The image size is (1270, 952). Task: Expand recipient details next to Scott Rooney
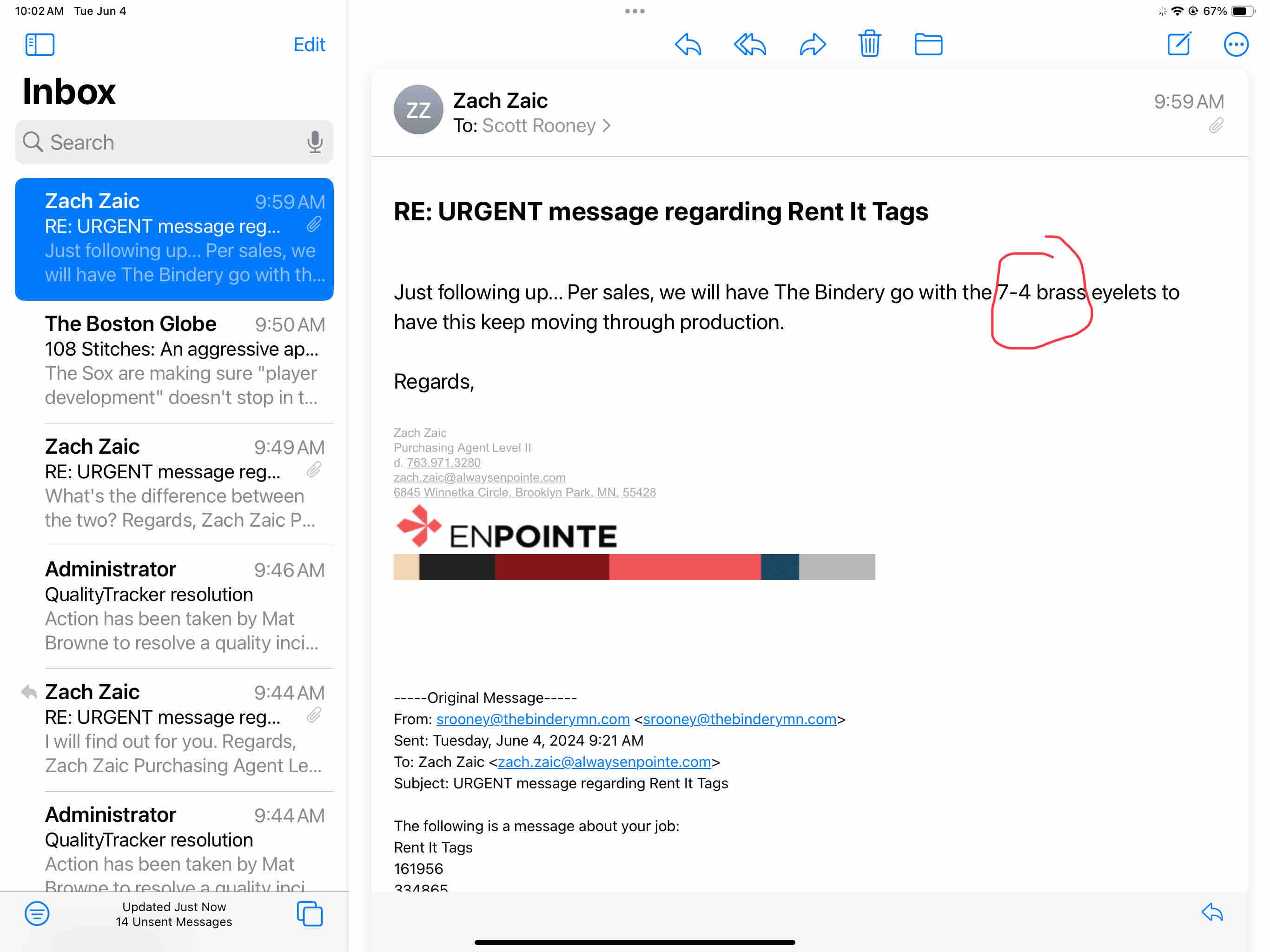pos(607,125)
